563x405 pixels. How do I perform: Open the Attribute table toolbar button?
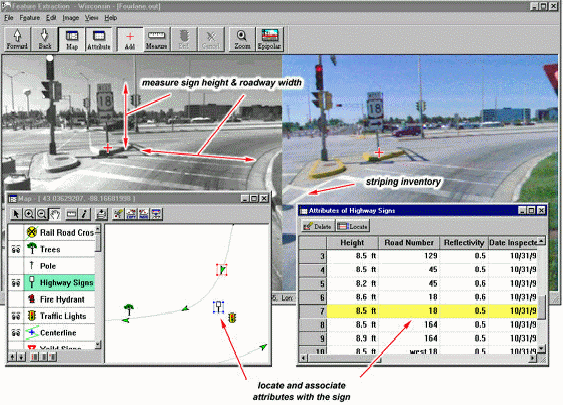[99, 39]
